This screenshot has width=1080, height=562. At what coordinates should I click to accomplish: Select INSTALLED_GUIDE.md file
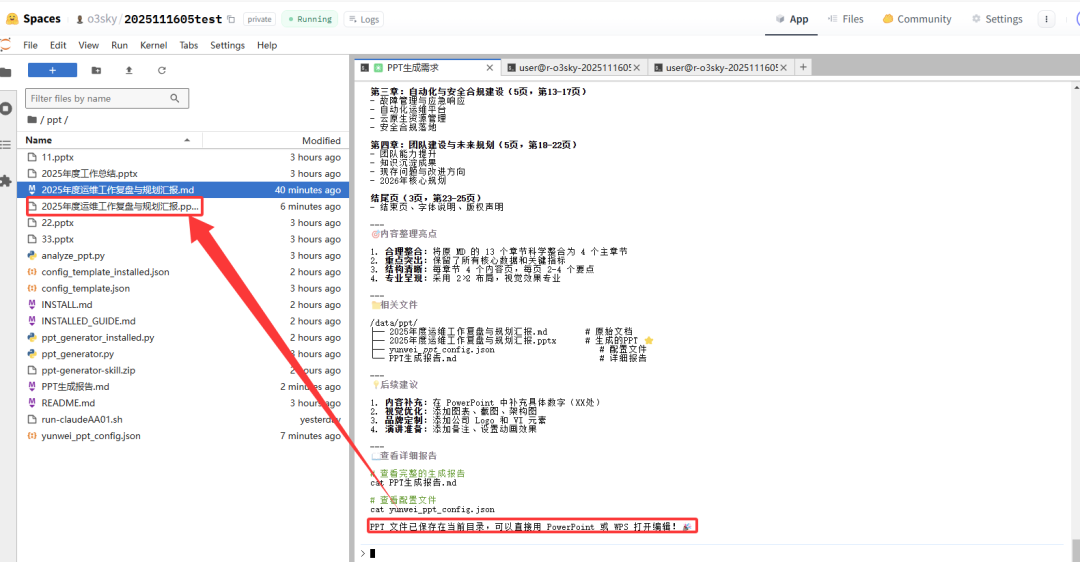point(183,321)
